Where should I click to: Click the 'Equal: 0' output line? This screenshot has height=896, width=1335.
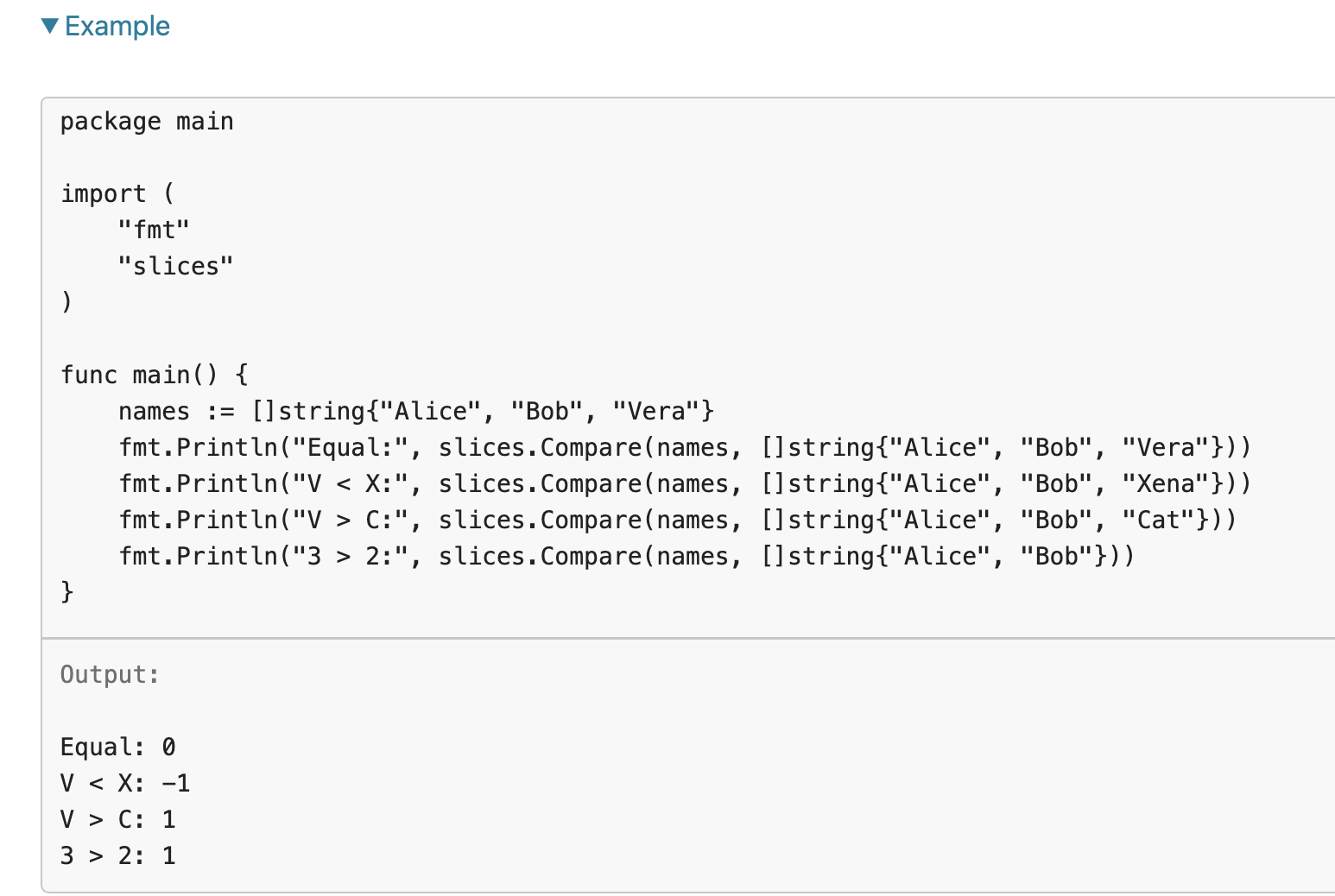117,747
